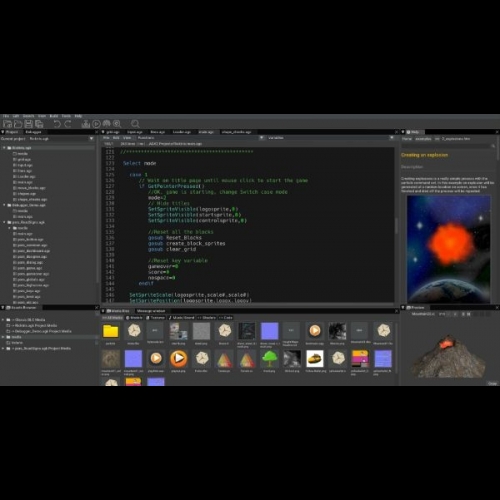Click the Broadcast toolbar icon
The image size is (500, 500).
point(107,124)
